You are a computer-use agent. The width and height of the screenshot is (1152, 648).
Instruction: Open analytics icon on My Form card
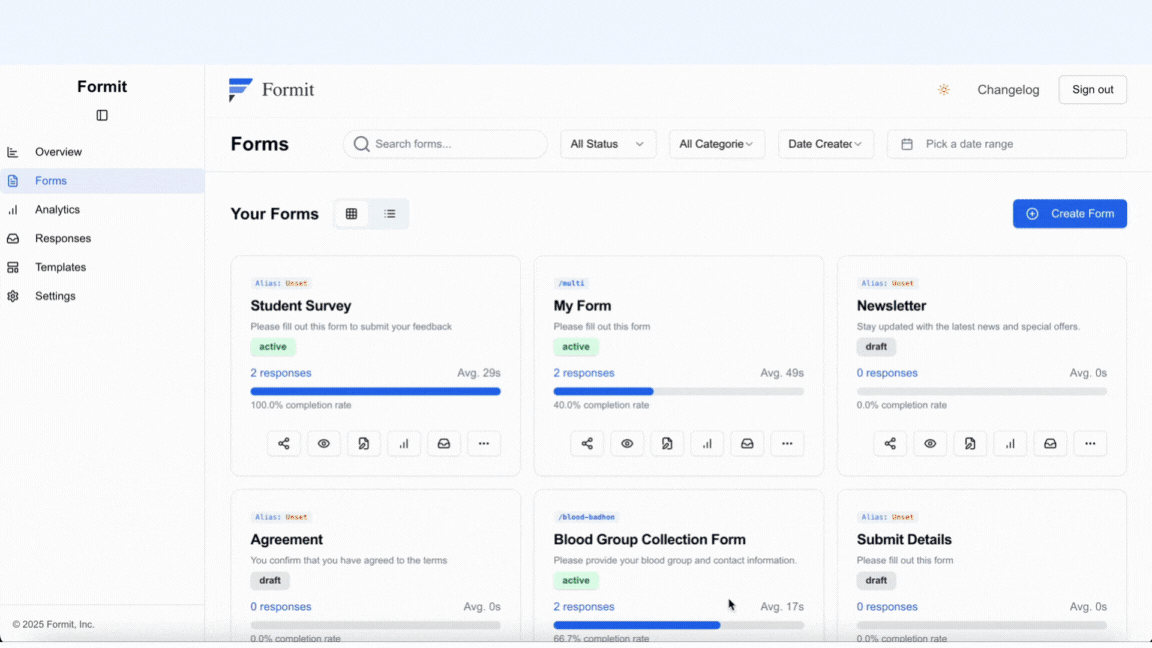pos(707,444)
